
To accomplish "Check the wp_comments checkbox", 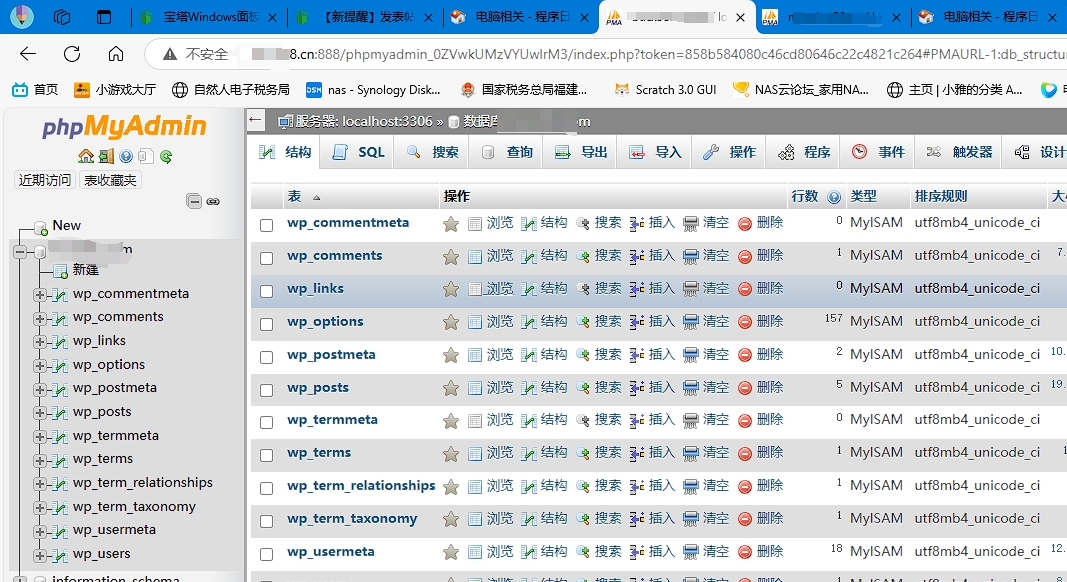I will click(267, 258).
